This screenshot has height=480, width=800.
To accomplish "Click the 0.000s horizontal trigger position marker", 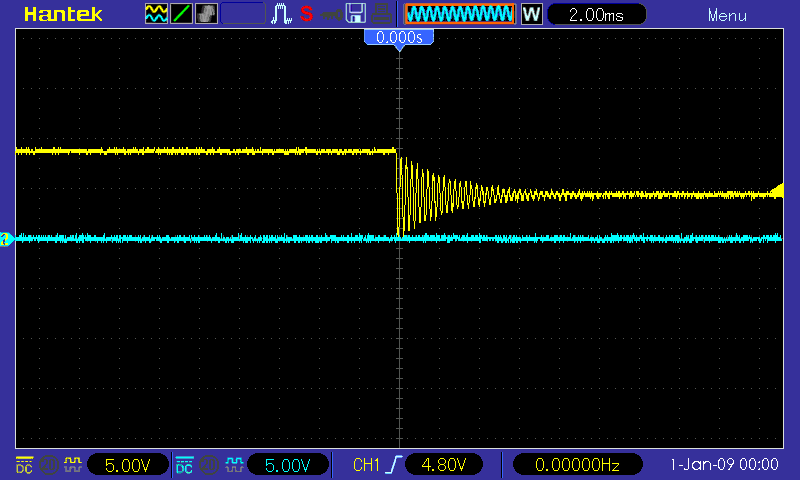I will (x=399, y=38).
